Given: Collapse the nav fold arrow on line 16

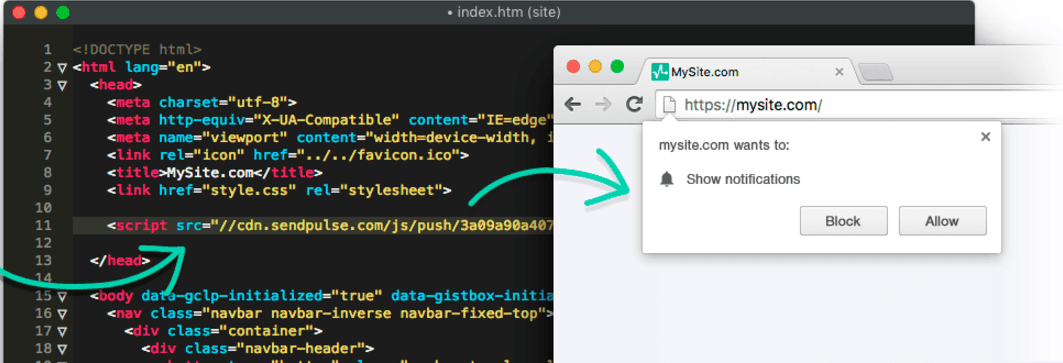Looking at the screenshot, I should click(x=62, y=314).
